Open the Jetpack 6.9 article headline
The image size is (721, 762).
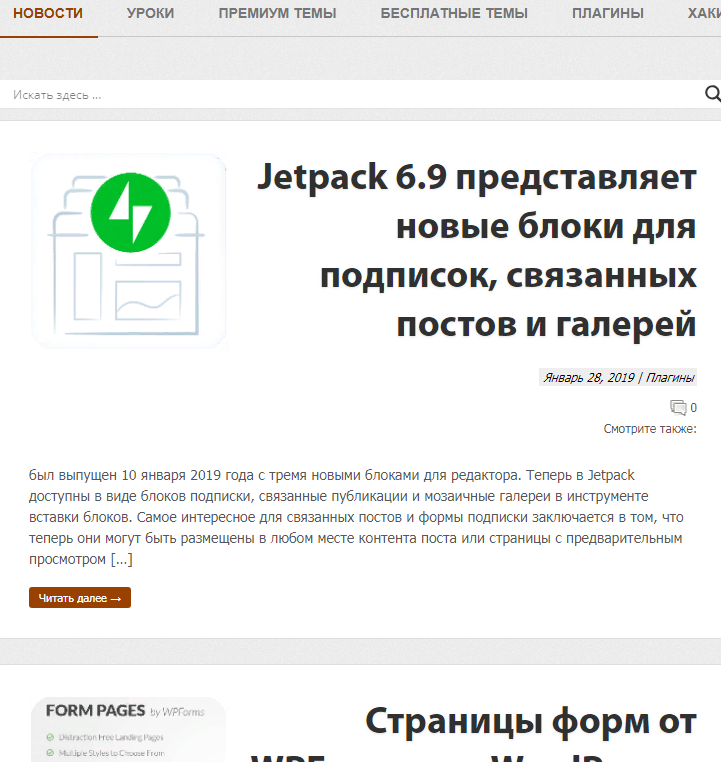coord(476,250)
